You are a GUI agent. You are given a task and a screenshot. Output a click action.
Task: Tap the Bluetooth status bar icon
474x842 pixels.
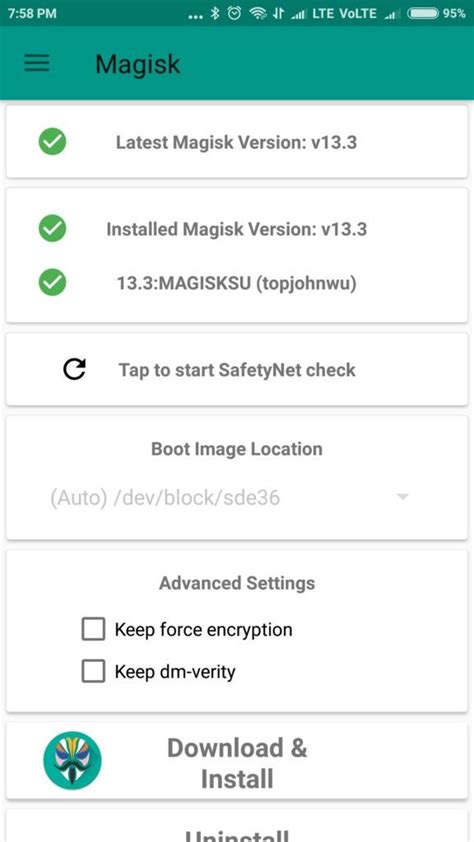tap(215, 13)
